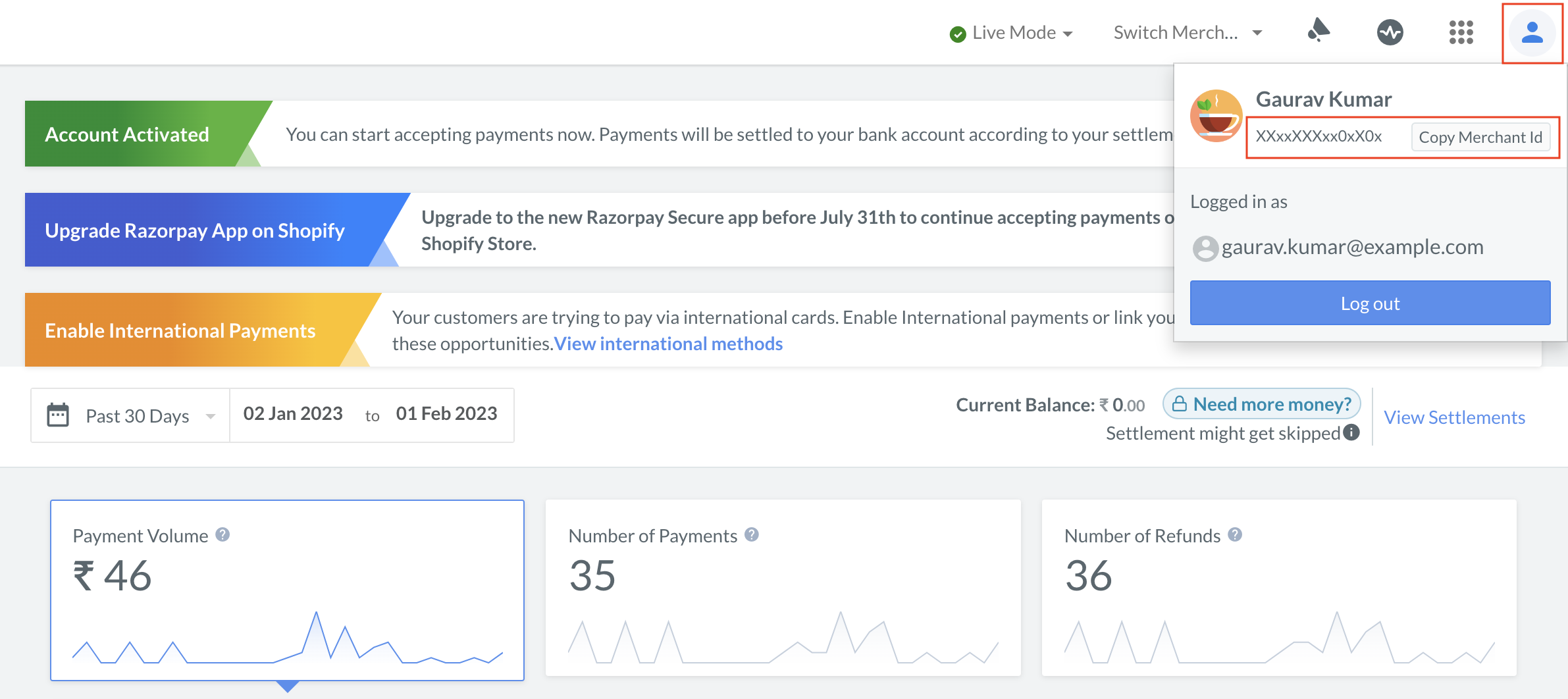Click the Log out button
This screenshot has width=1568, height=699.
(1370, 303)
